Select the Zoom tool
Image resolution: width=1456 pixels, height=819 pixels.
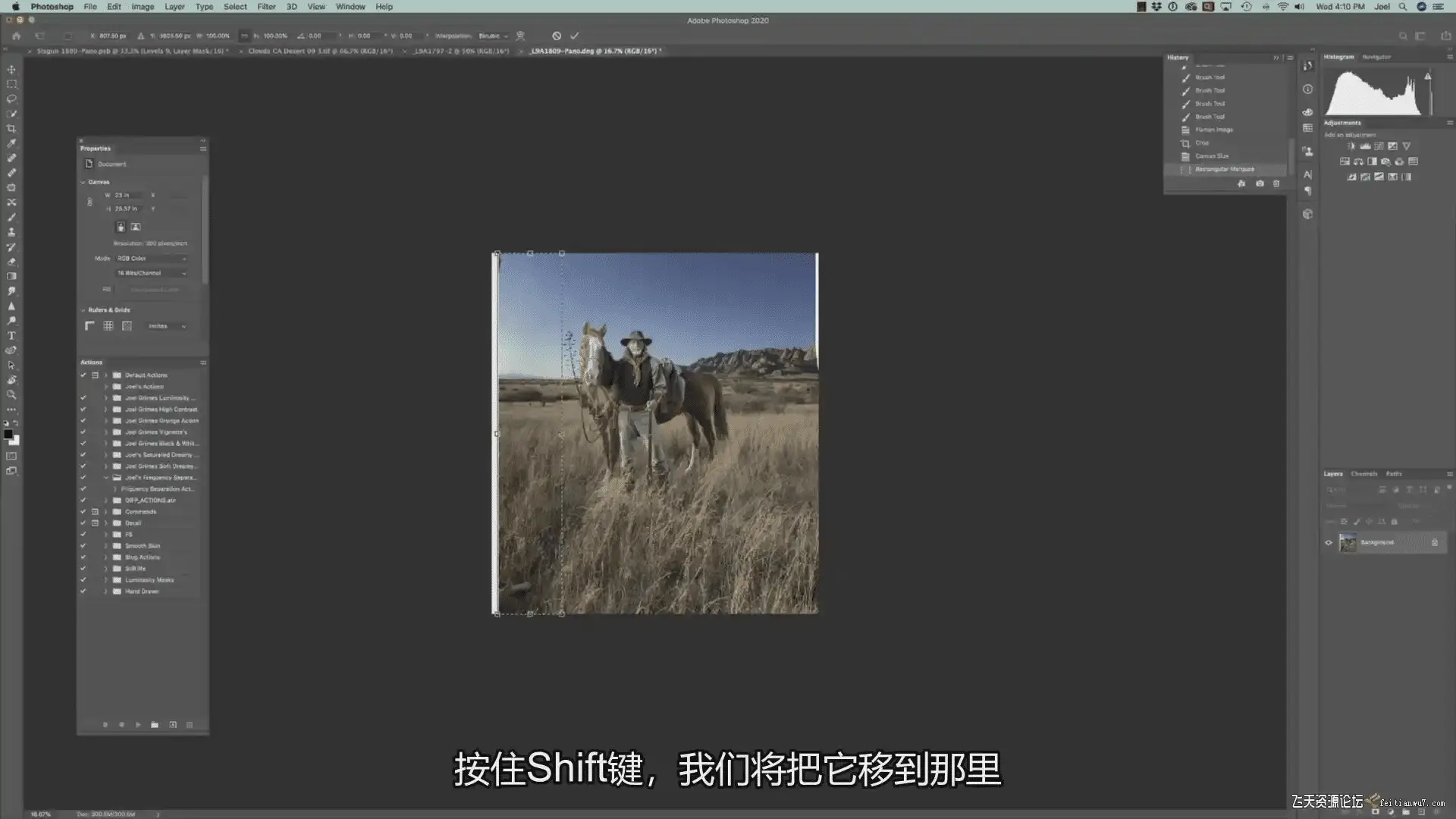coord(11,394)
